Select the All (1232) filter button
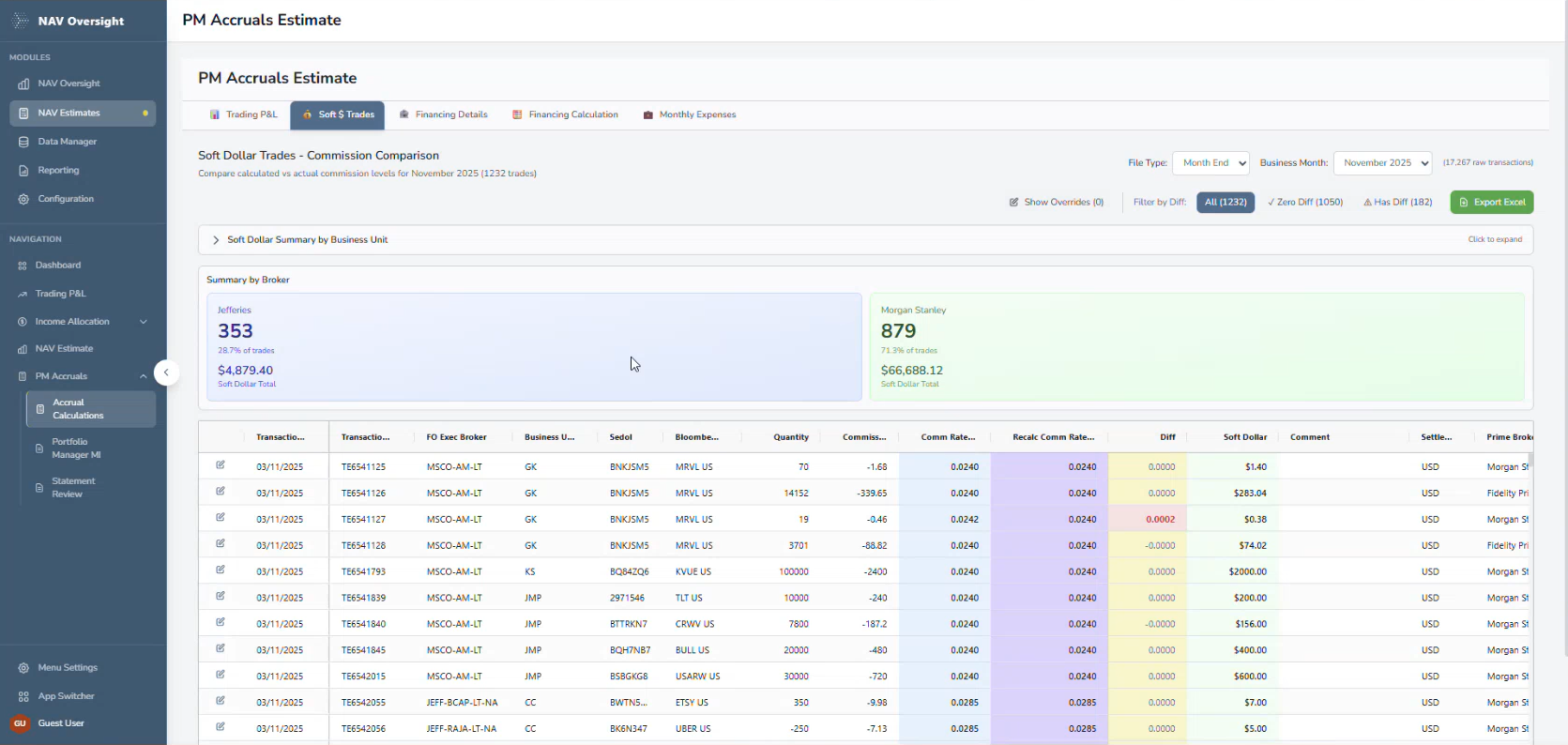This screenshot has width=1568, height=745. coord(1225,203)
